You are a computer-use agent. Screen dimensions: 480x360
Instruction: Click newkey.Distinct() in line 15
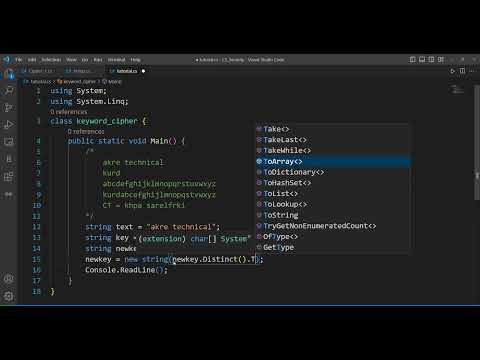pyautogui.click(x=209, y=259)
